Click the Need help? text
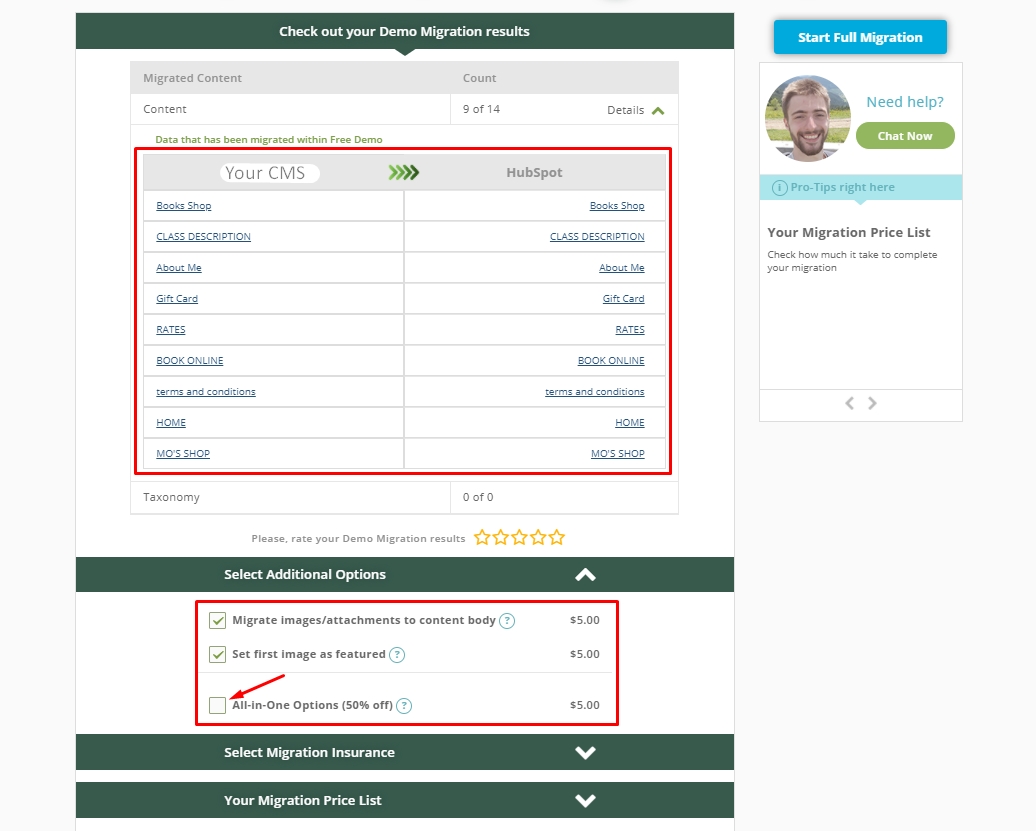 [905, 102]
